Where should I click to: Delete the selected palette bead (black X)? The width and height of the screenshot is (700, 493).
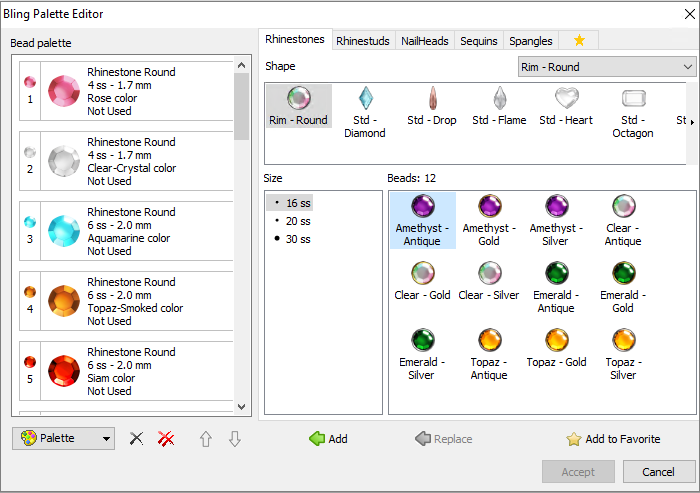[x=136, y=439]
